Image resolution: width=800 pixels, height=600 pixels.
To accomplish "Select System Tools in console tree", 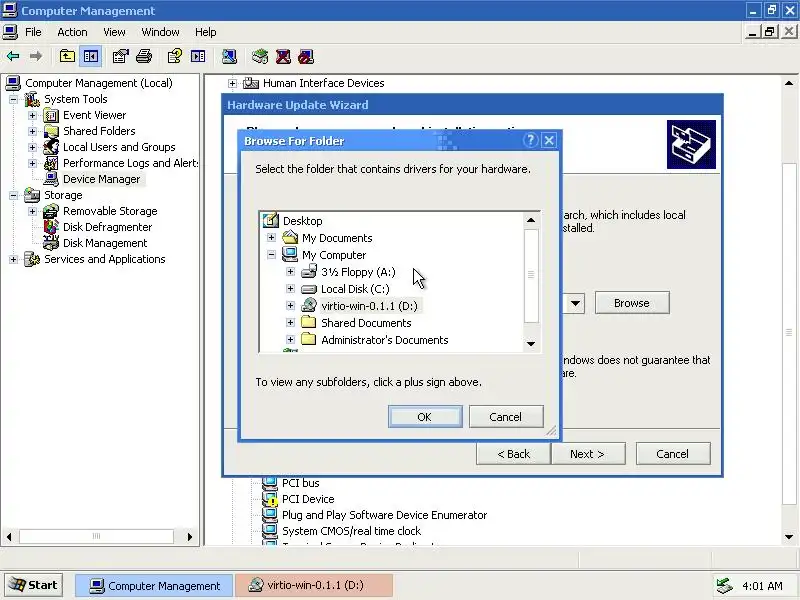I will (x=76, y=99).
